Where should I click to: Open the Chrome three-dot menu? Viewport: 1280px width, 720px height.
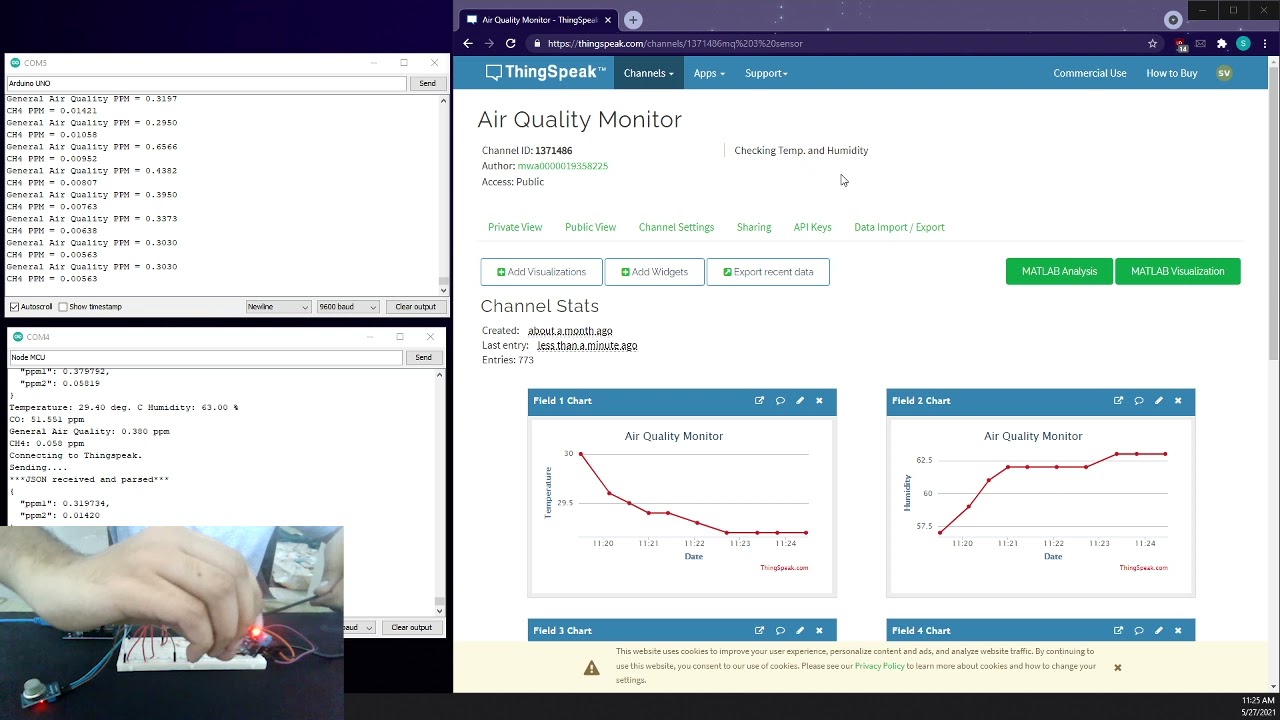[x=1263, y=44]
